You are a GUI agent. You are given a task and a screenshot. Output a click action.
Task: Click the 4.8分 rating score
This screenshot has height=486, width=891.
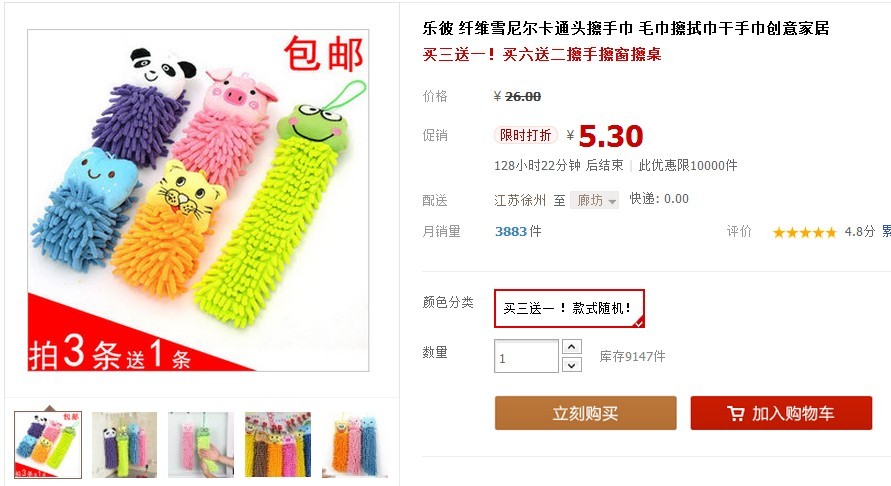pos(859,231)
